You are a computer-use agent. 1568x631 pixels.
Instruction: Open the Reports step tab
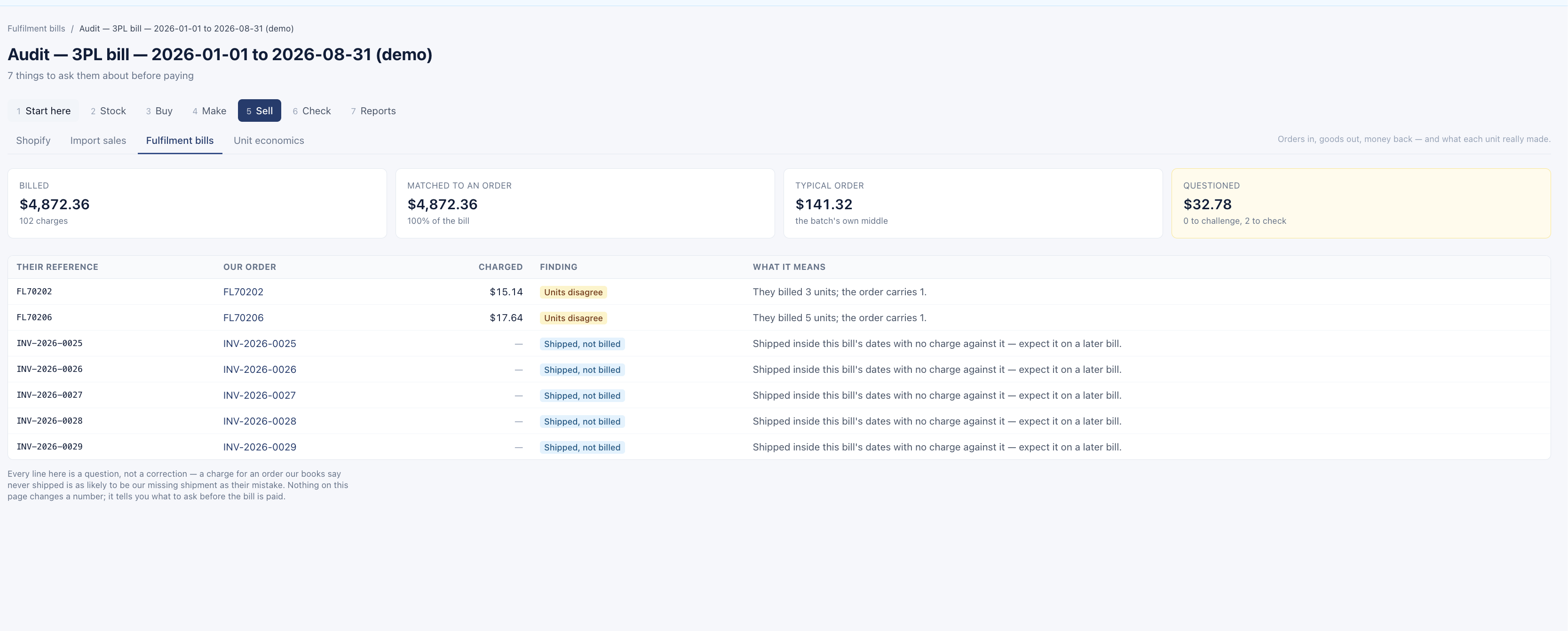coord(373,111)
